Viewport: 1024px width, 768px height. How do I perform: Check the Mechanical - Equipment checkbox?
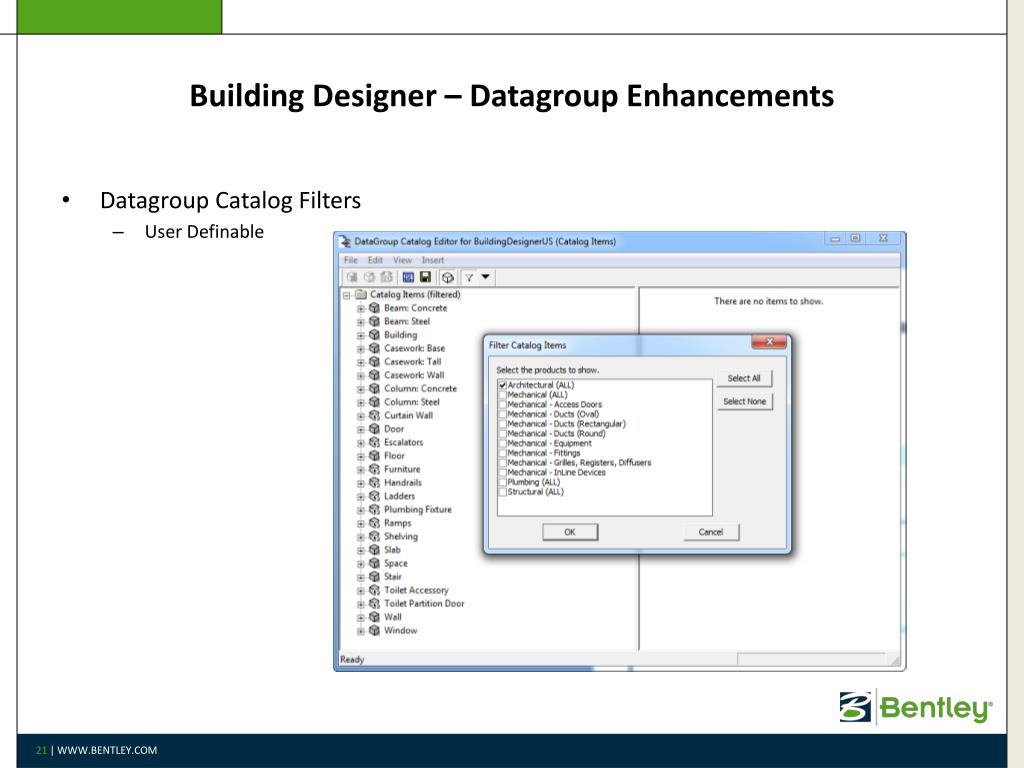coord(502,443)
